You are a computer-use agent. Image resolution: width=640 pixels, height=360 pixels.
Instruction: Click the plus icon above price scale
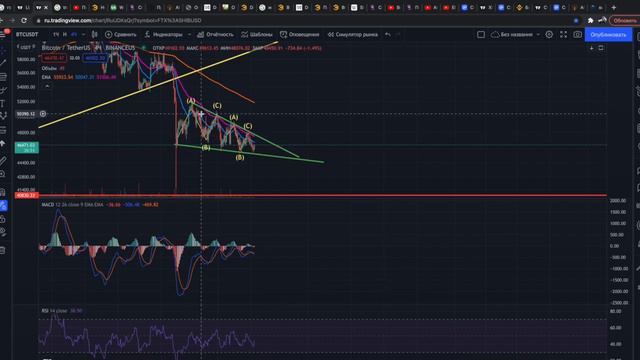(x=591, y=48)
